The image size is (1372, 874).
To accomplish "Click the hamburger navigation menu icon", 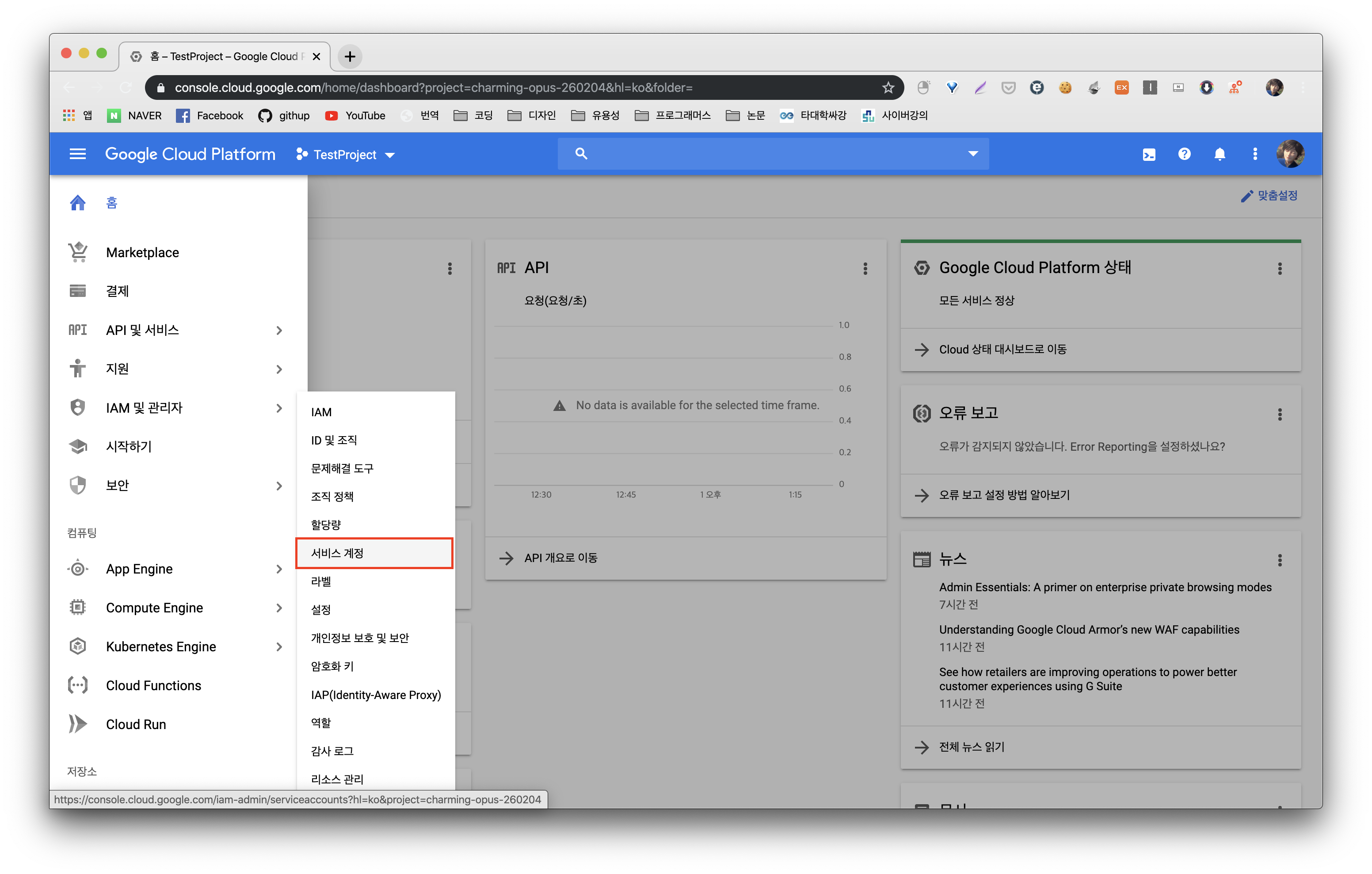I will [x=77, y=154].
